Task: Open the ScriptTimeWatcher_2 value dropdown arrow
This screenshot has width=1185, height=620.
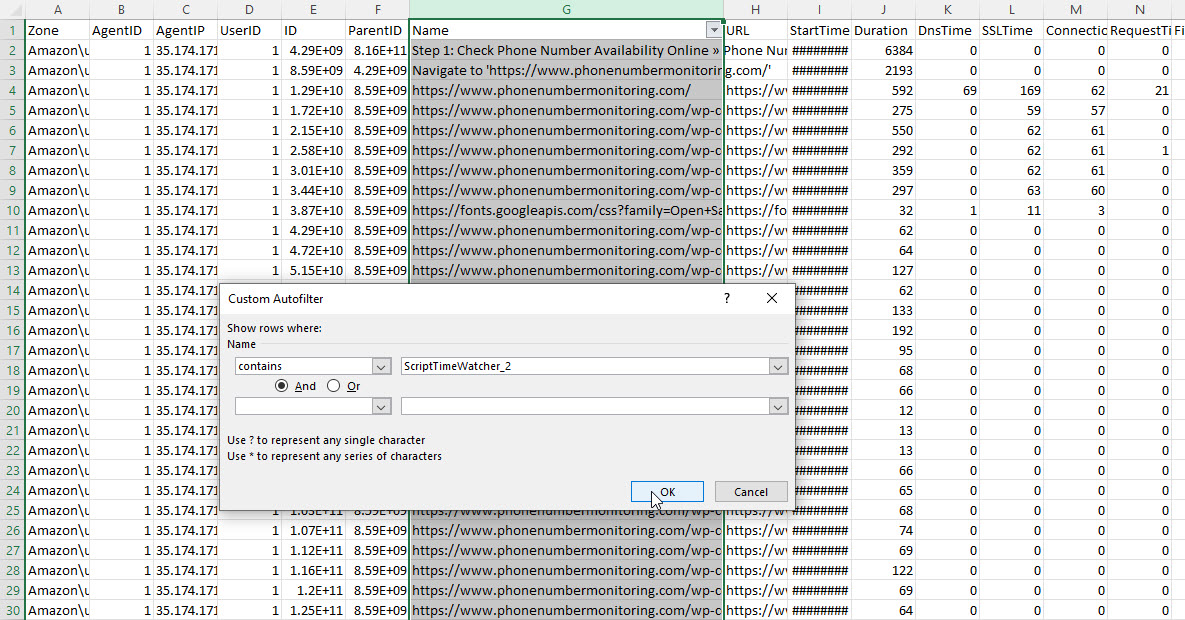Action: point(778,367)
